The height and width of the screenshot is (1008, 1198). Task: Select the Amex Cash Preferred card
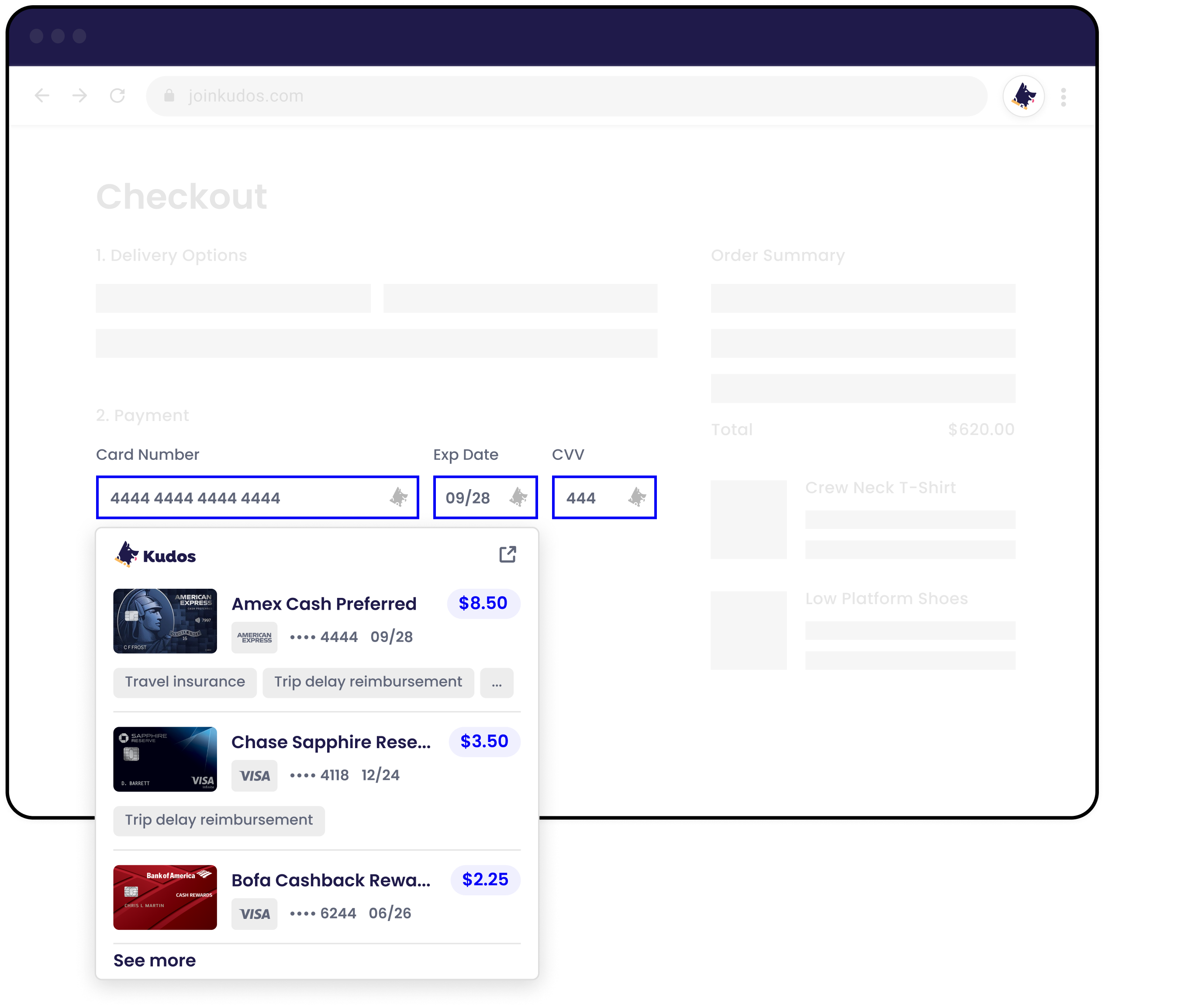[x=323, y=604]
